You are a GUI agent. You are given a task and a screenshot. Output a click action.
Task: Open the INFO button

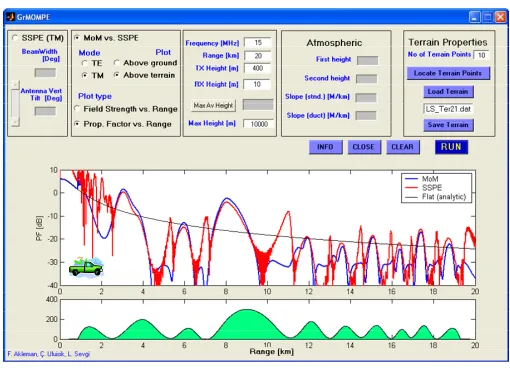[x=325, y=147]
